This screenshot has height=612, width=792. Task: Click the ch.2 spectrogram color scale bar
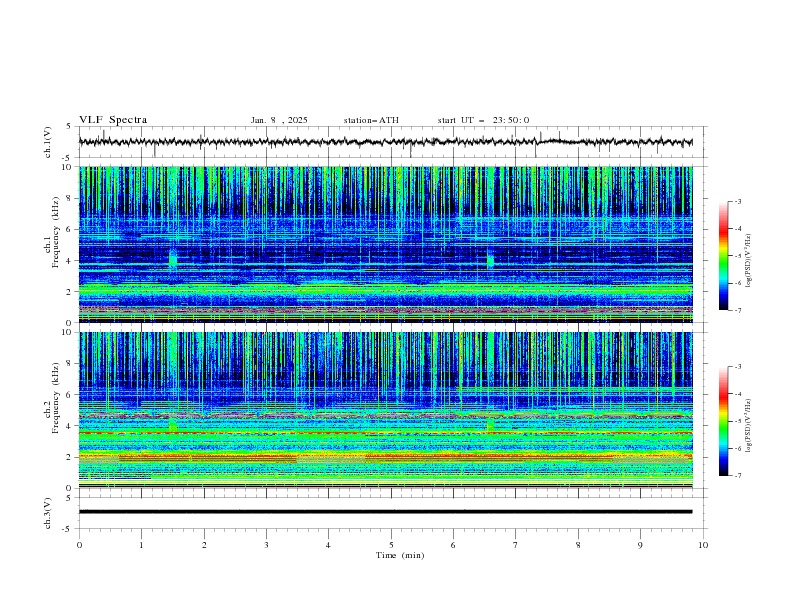click(x=723, y=421)
